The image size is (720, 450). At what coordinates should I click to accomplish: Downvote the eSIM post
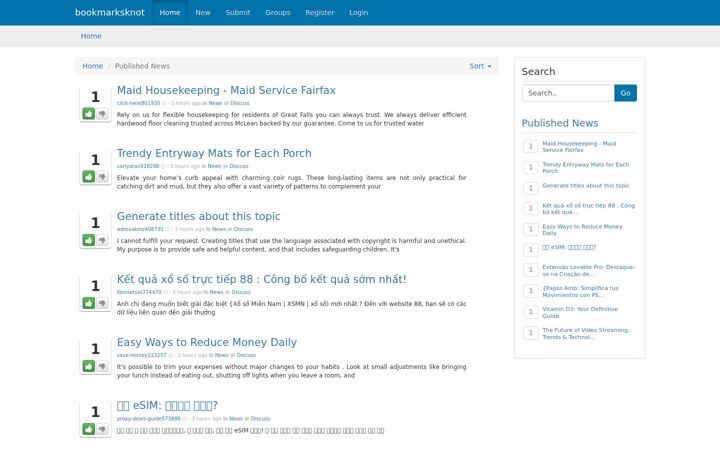[x=102, y=429]
